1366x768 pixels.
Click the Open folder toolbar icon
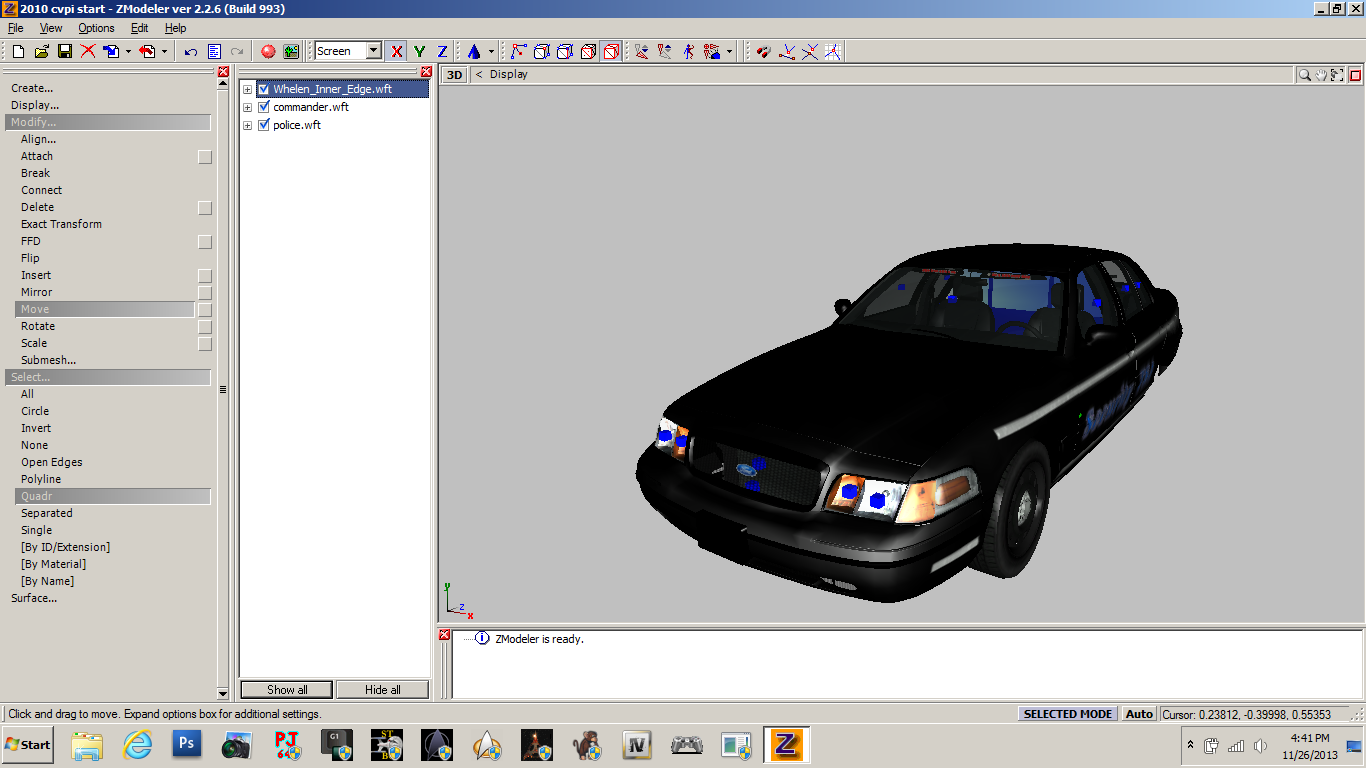tap(41, 51)
